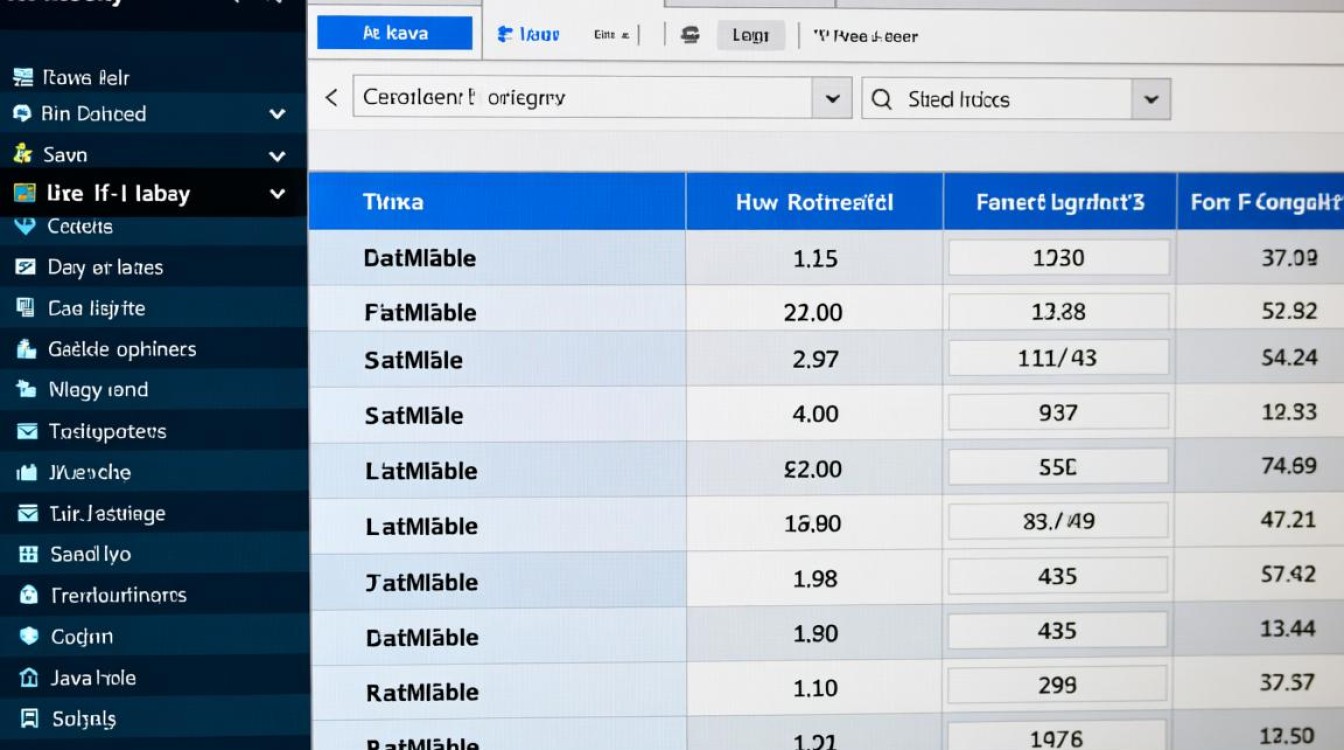This screenshot has width=1344, height=750.
Task: Open the 'Sandl lyo' sidebar item
Action: coord(90,554)
